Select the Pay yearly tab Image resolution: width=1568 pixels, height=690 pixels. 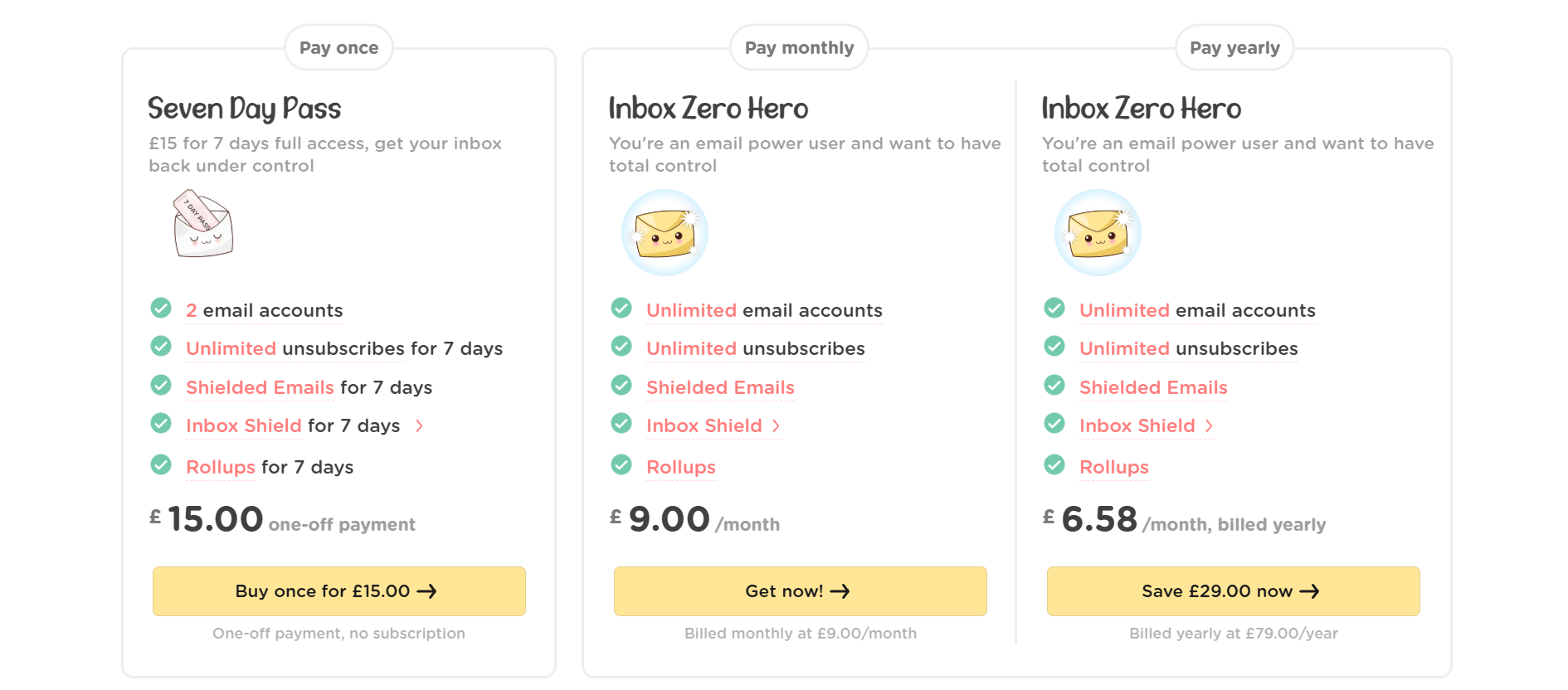[1234, 47]
